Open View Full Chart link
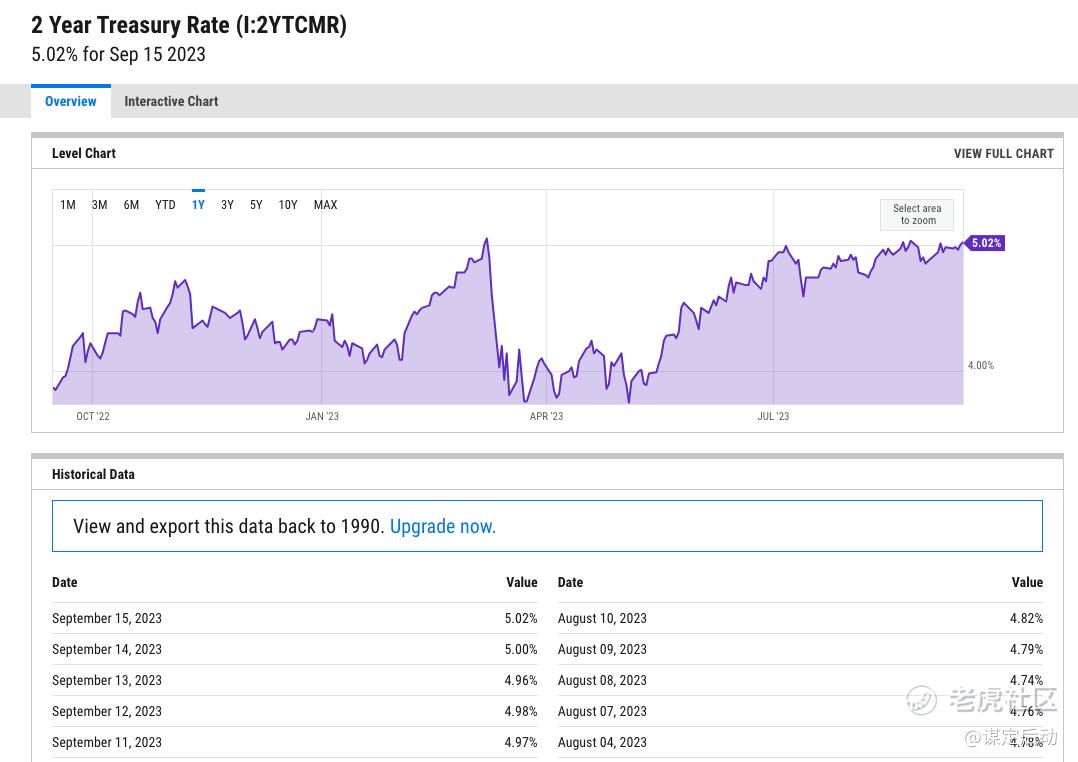 [1003, 154]
